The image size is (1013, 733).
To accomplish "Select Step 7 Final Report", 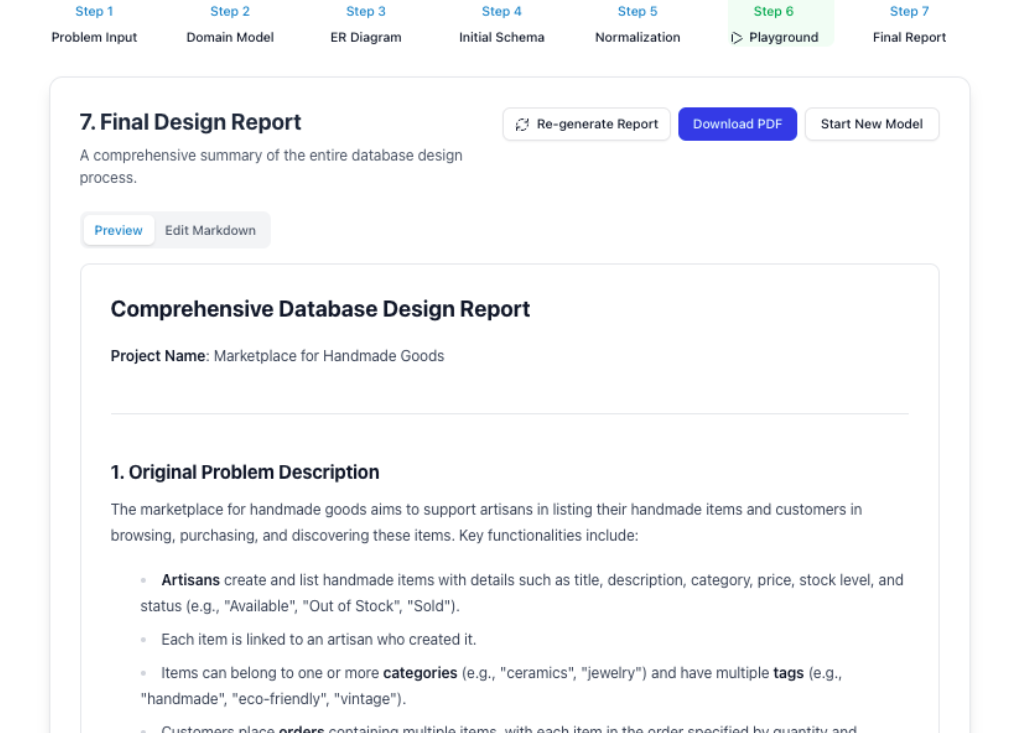I will point(909,24).
